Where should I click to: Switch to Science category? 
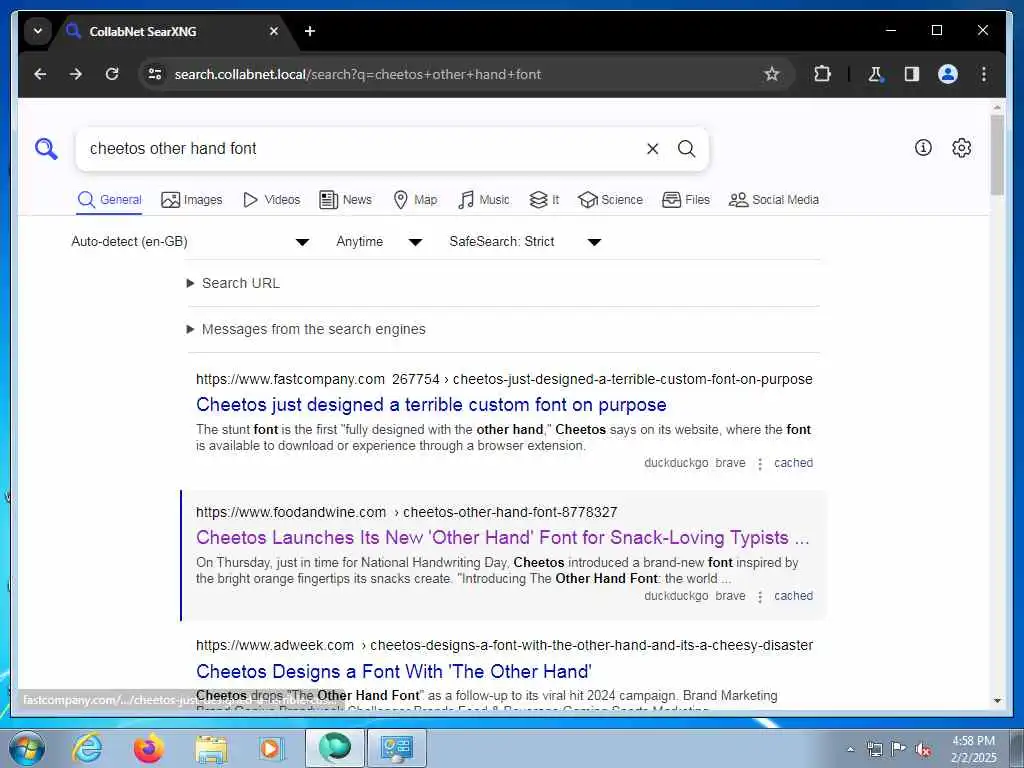pos(611,200)
